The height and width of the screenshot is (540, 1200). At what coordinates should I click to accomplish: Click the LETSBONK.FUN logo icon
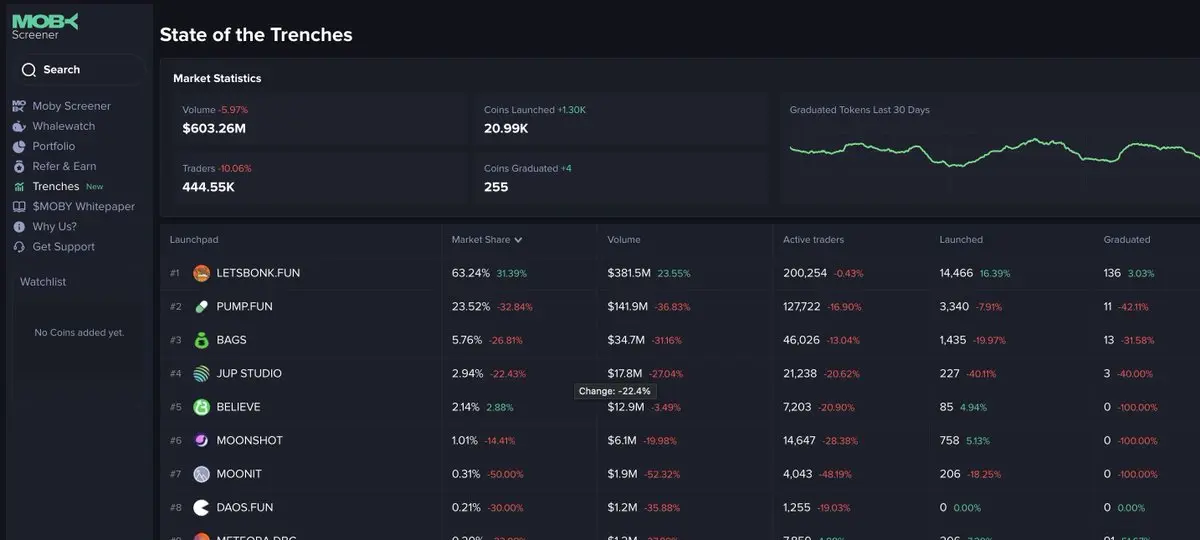point(201,273)
